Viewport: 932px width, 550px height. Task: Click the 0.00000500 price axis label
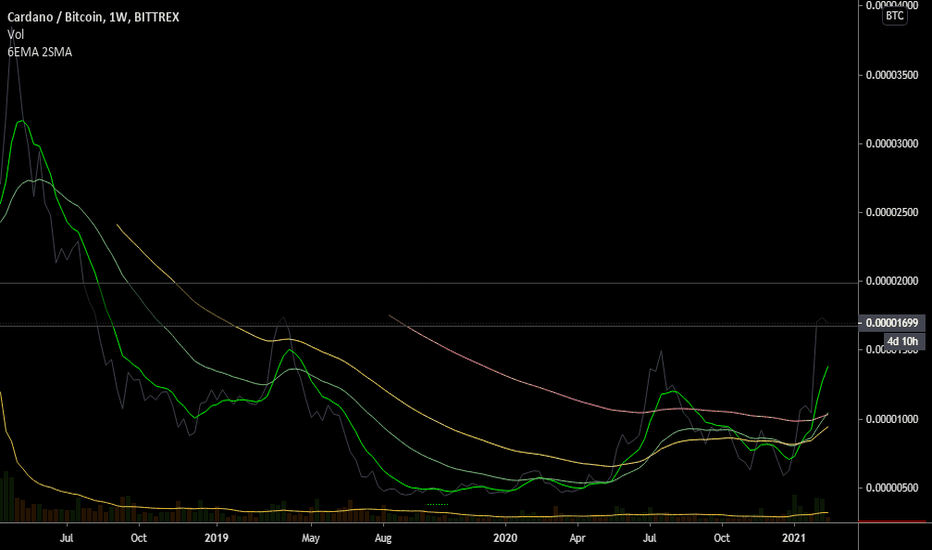click(x=892, y=488)
